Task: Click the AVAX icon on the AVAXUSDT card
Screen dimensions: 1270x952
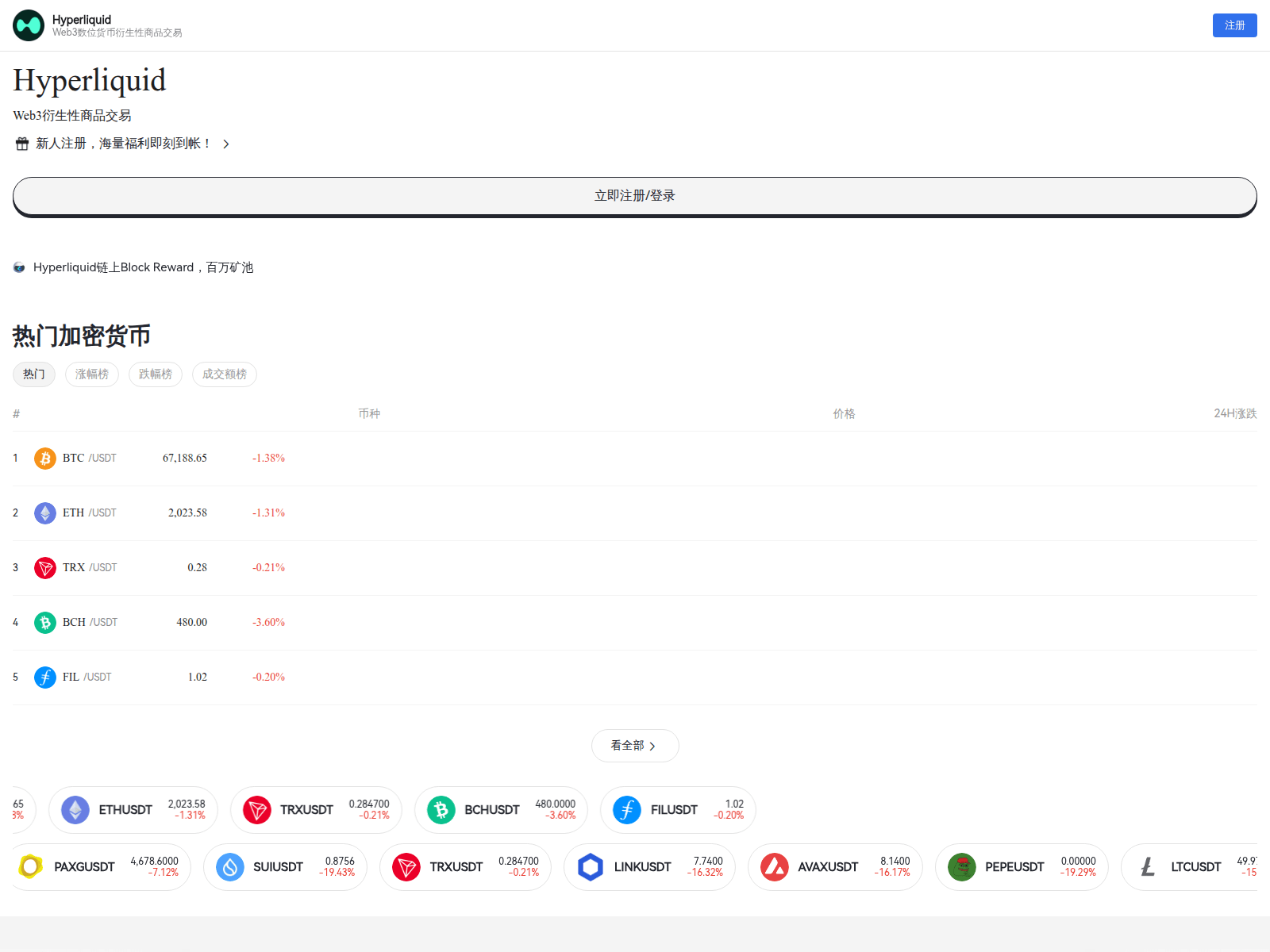Action: pyautogui.click(x=776, y=867)
